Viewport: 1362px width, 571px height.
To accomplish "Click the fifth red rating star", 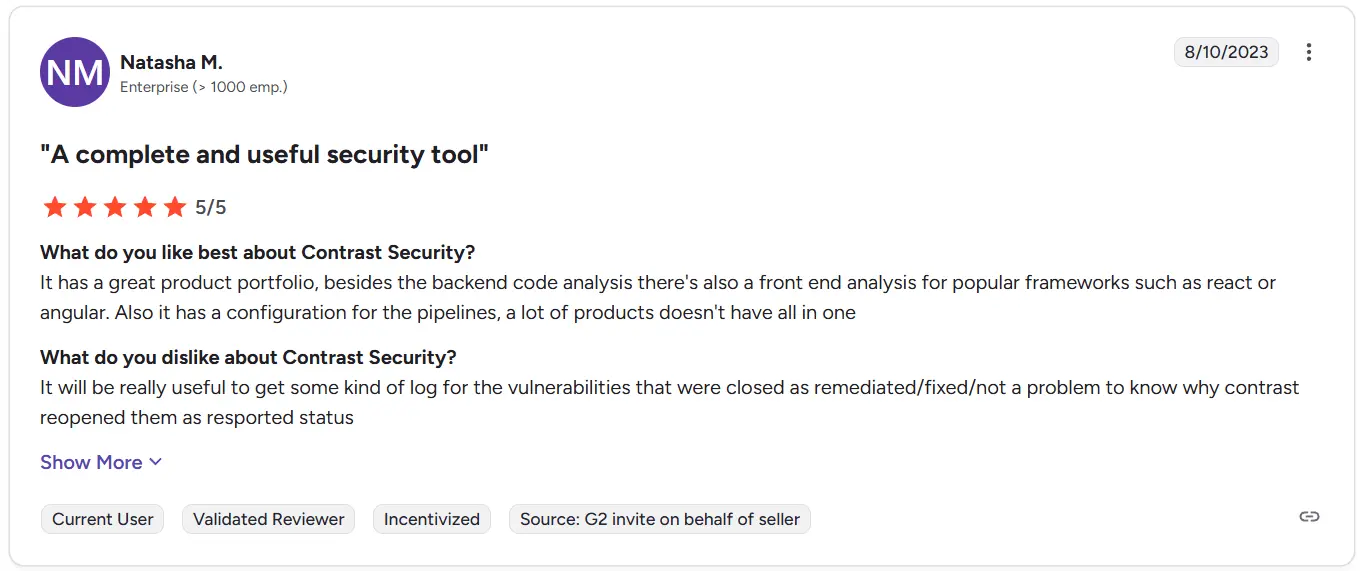I will click(x=175, y=207).
